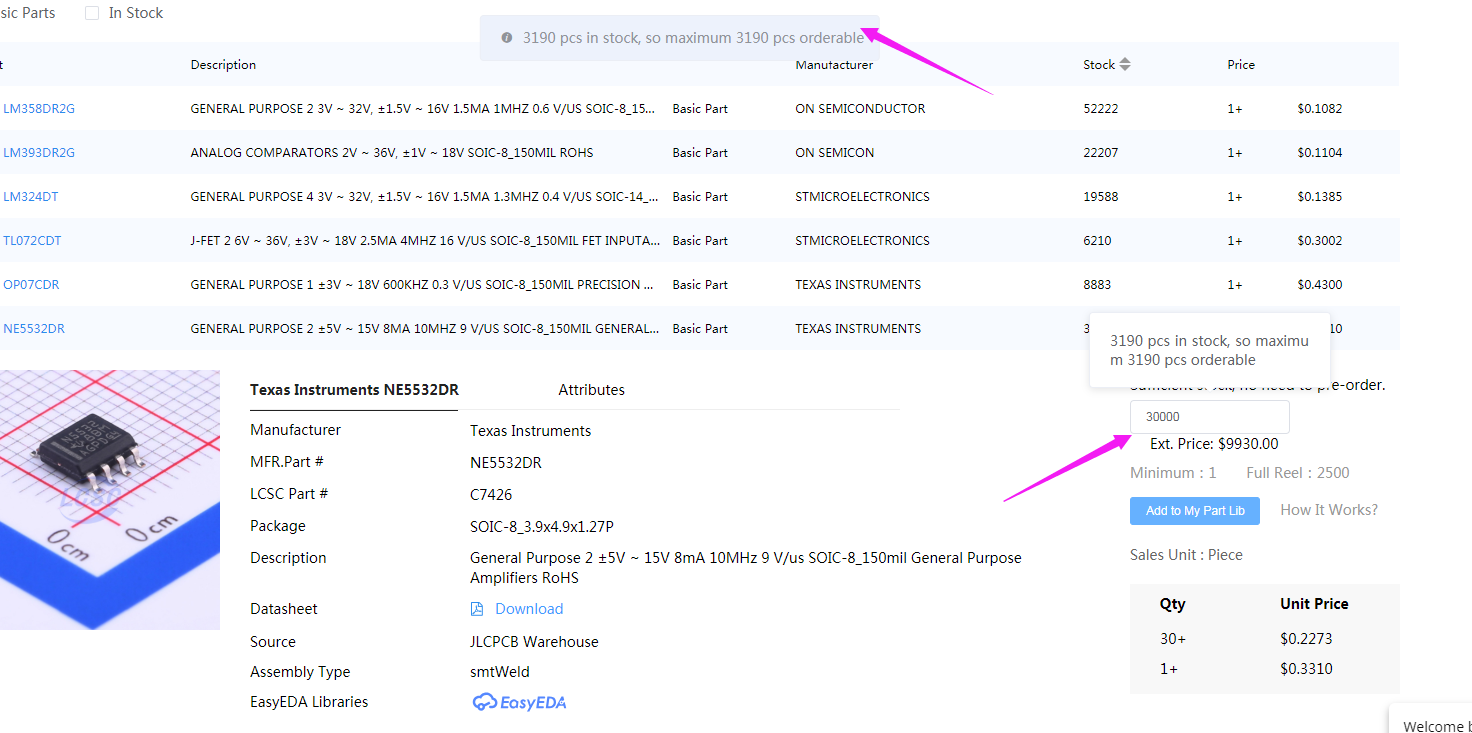
Task: Click the info icon in the stock notice
Action: coord(507,38)
